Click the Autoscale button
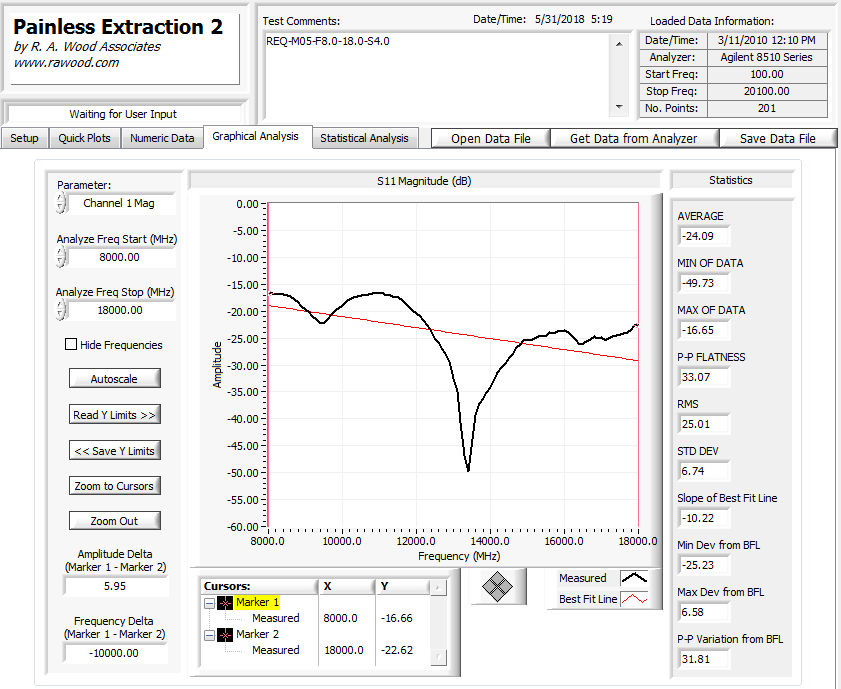The height and width of the screenshot is (689, 841). tap(114, 379)
